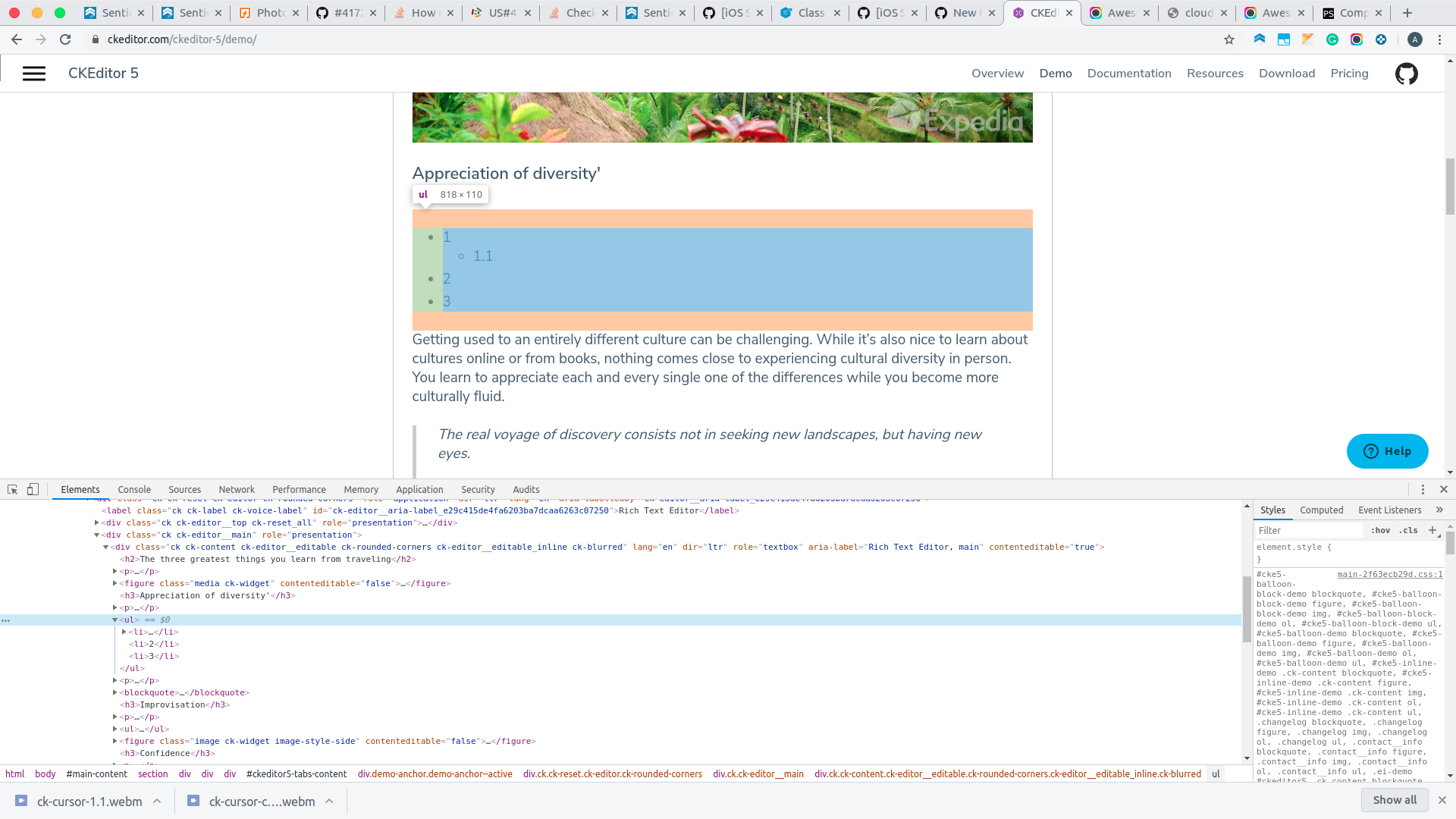The height and width of the screenshot is (819, 1456).
Task: Expand the figure media ck-widget node
Action: (x=115, y=583)
